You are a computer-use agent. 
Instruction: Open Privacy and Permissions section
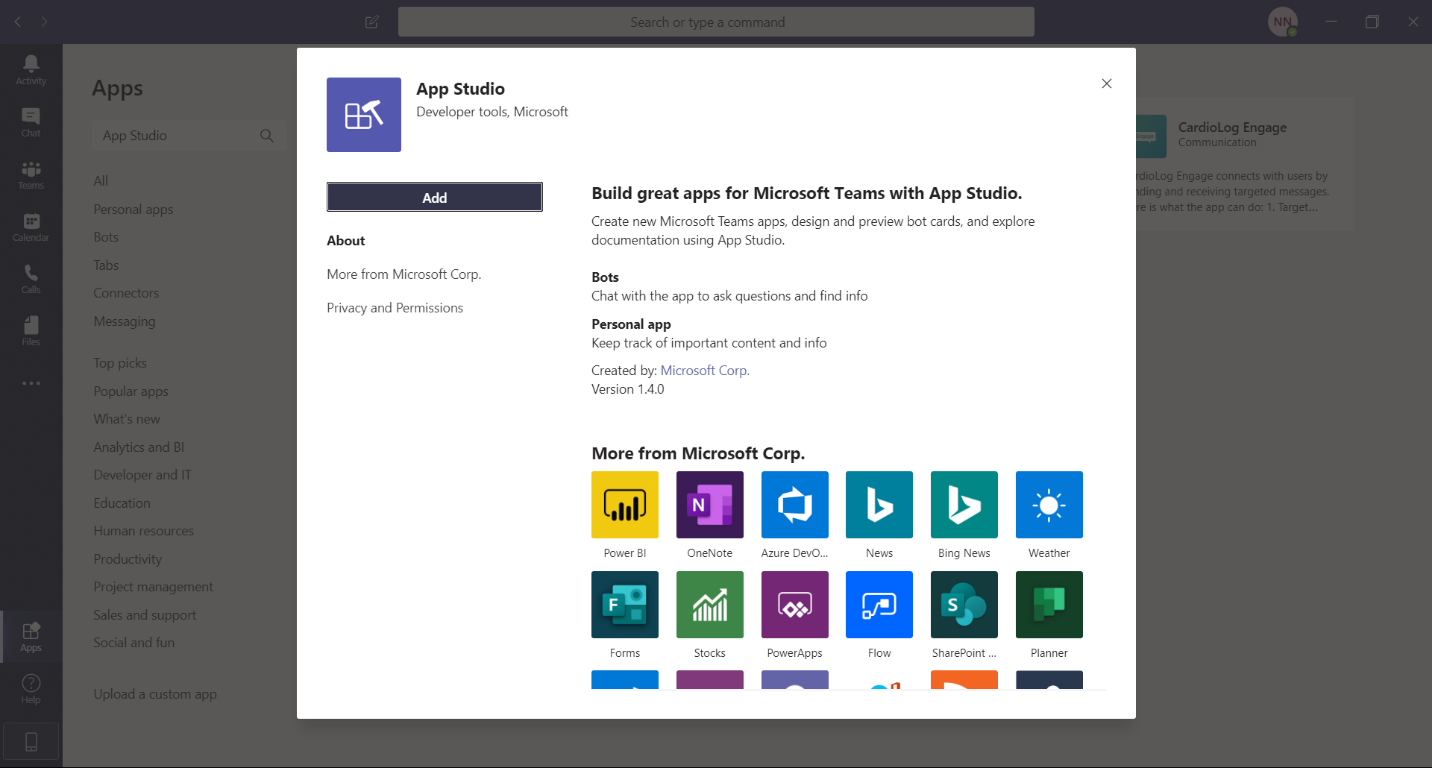tap(395, 308)
